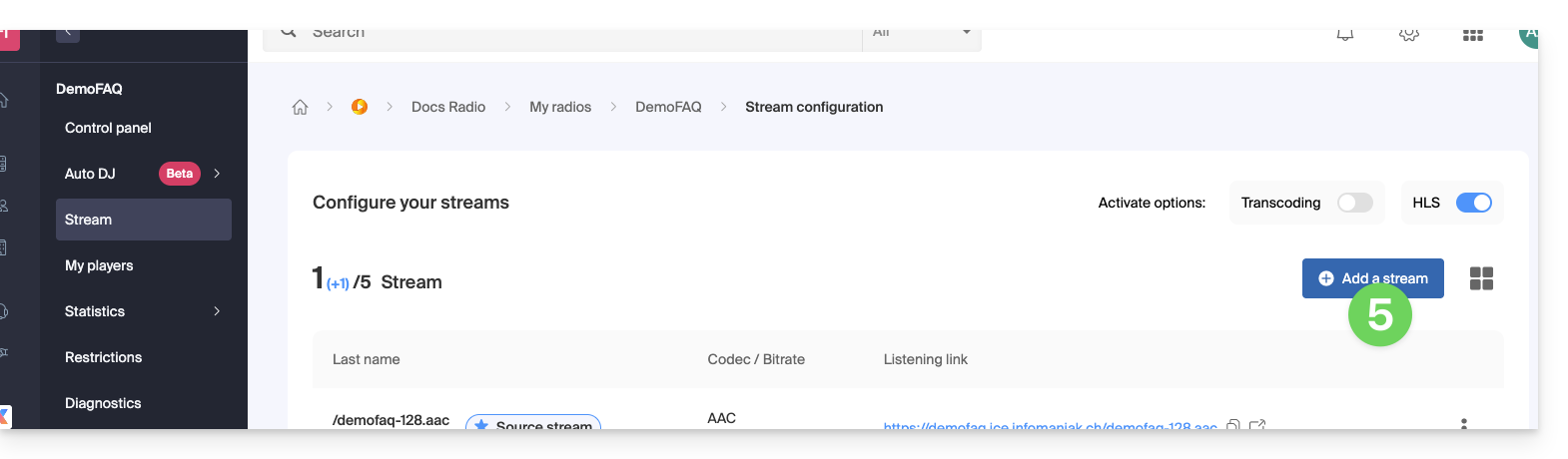Click the Add a stream button
The image size is (1568, 459).
pyautogui.click(x=1372, y=278)
